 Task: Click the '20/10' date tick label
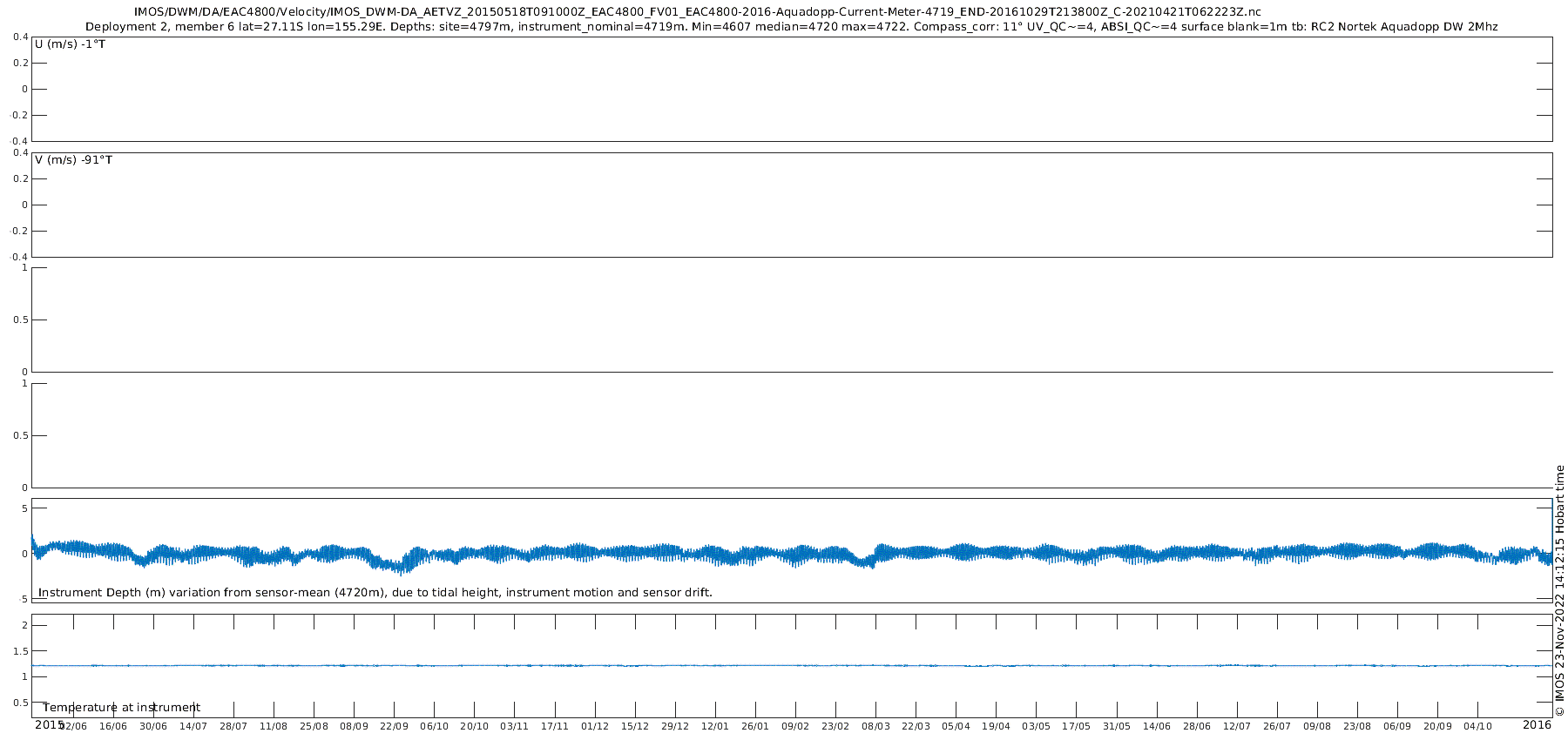[474, 726]
